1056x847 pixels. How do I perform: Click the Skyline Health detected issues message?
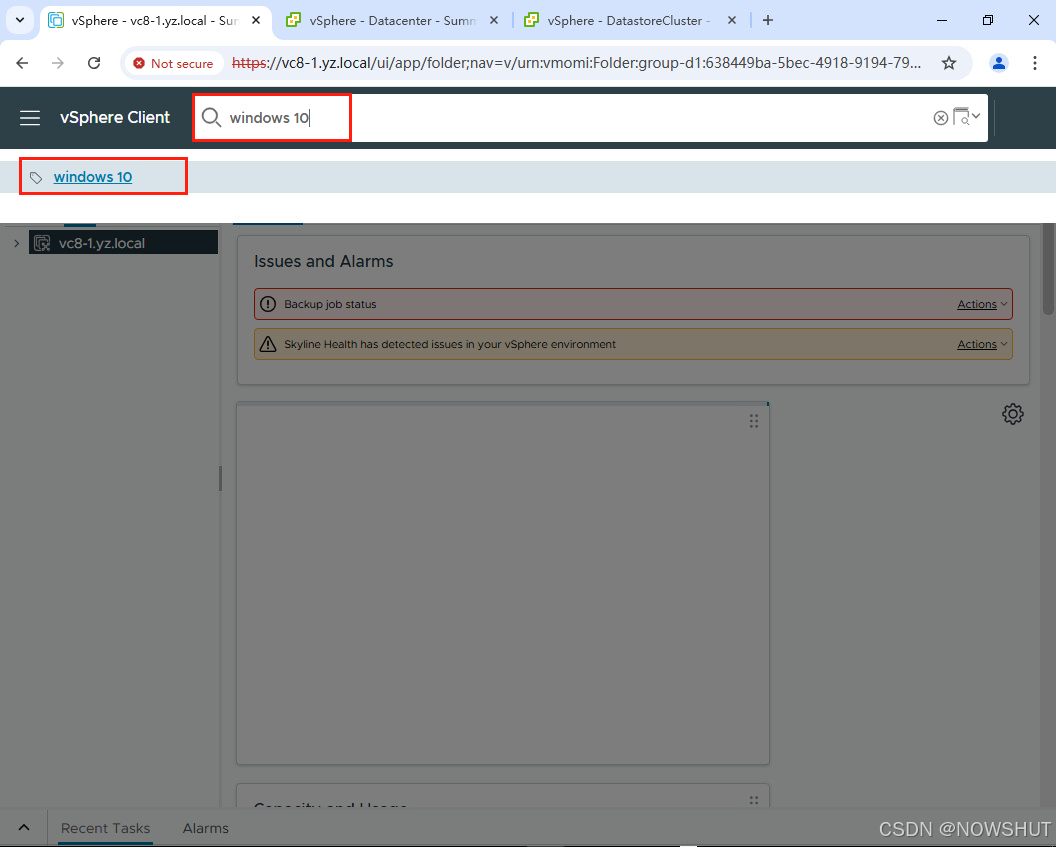tap(450, 344)
